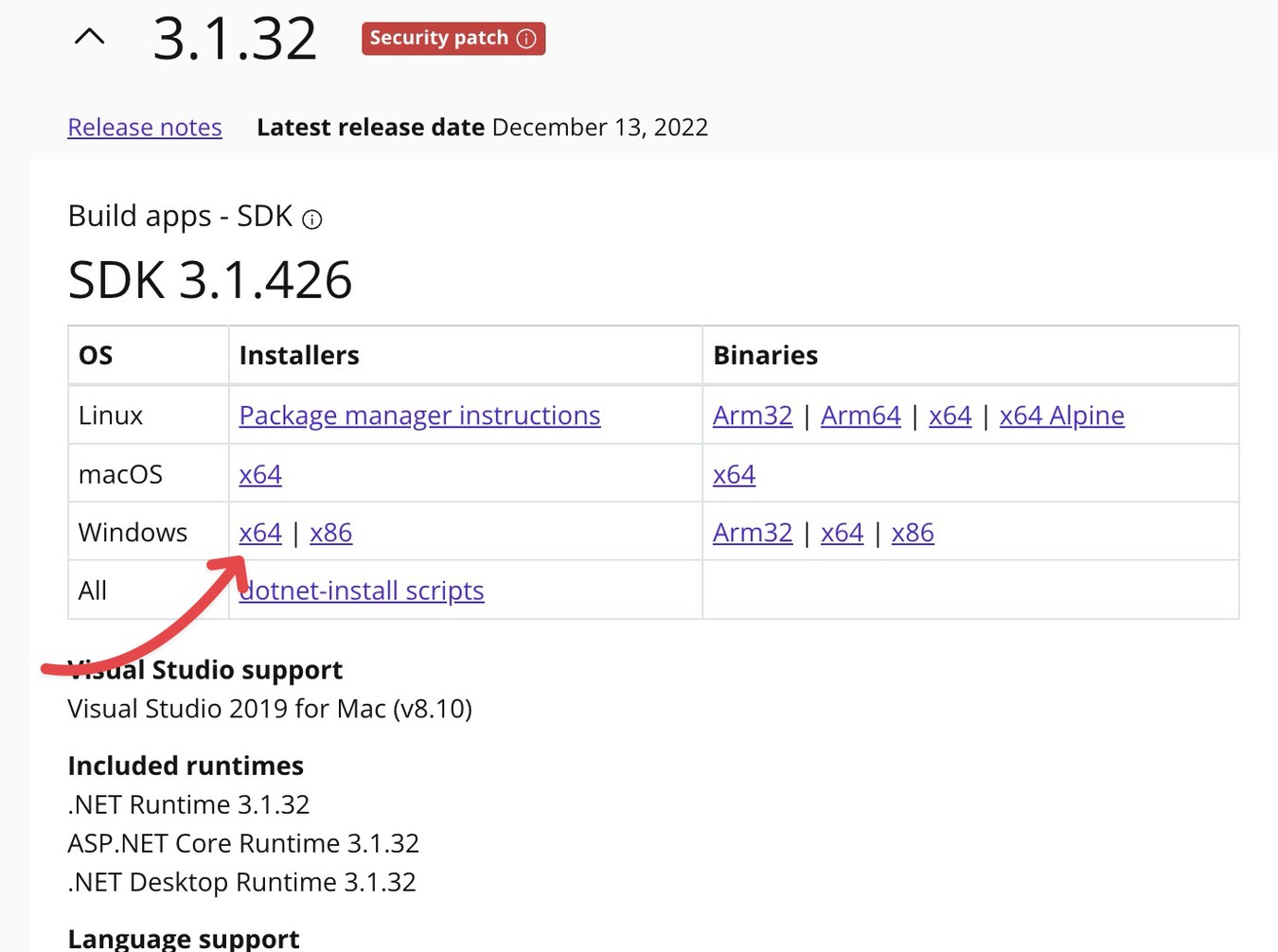Click the All row label
This screenshot has height=952, width=1278.
[x=93, y=591]
